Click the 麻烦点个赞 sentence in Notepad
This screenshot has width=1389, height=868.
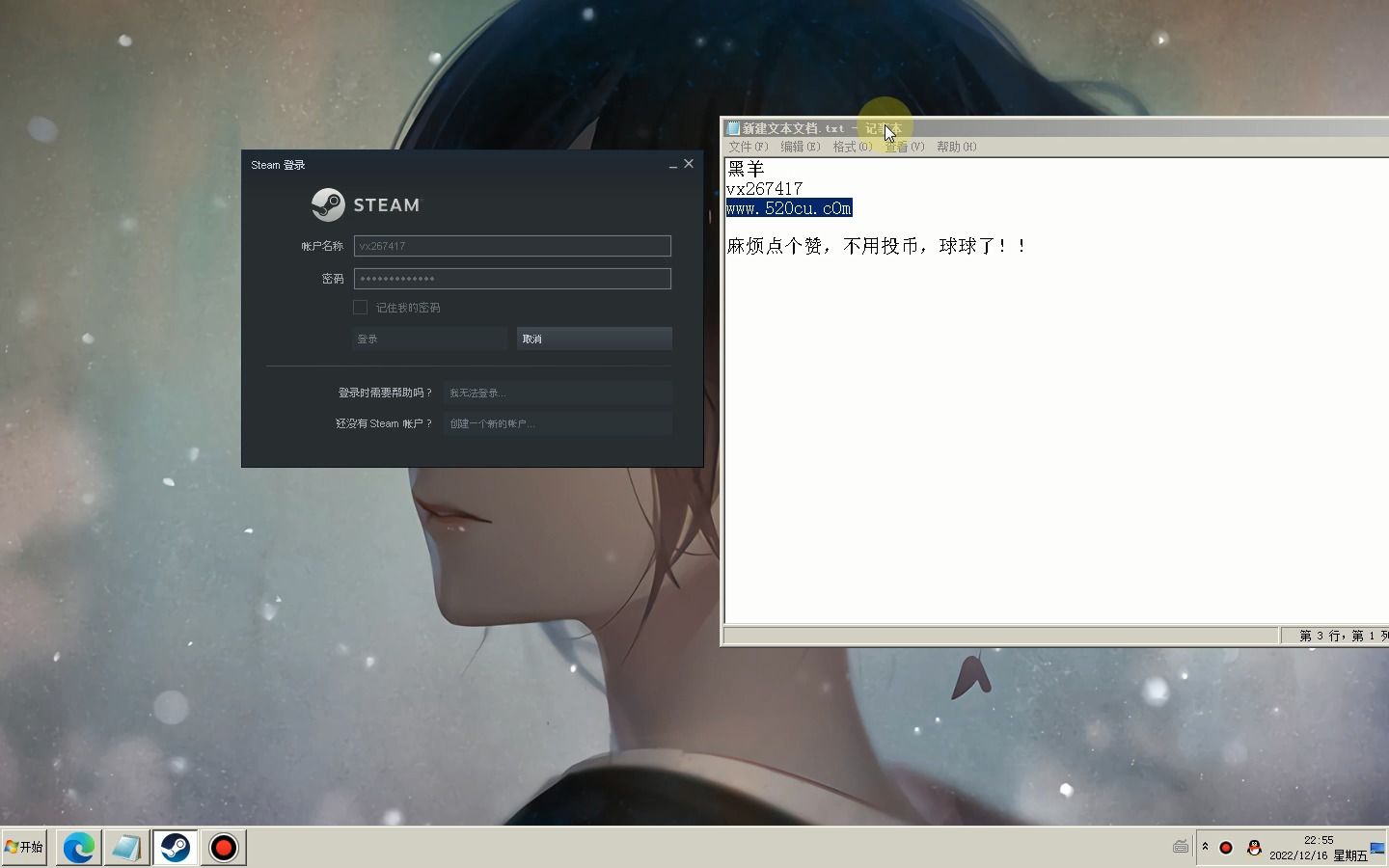coord(877,246)
